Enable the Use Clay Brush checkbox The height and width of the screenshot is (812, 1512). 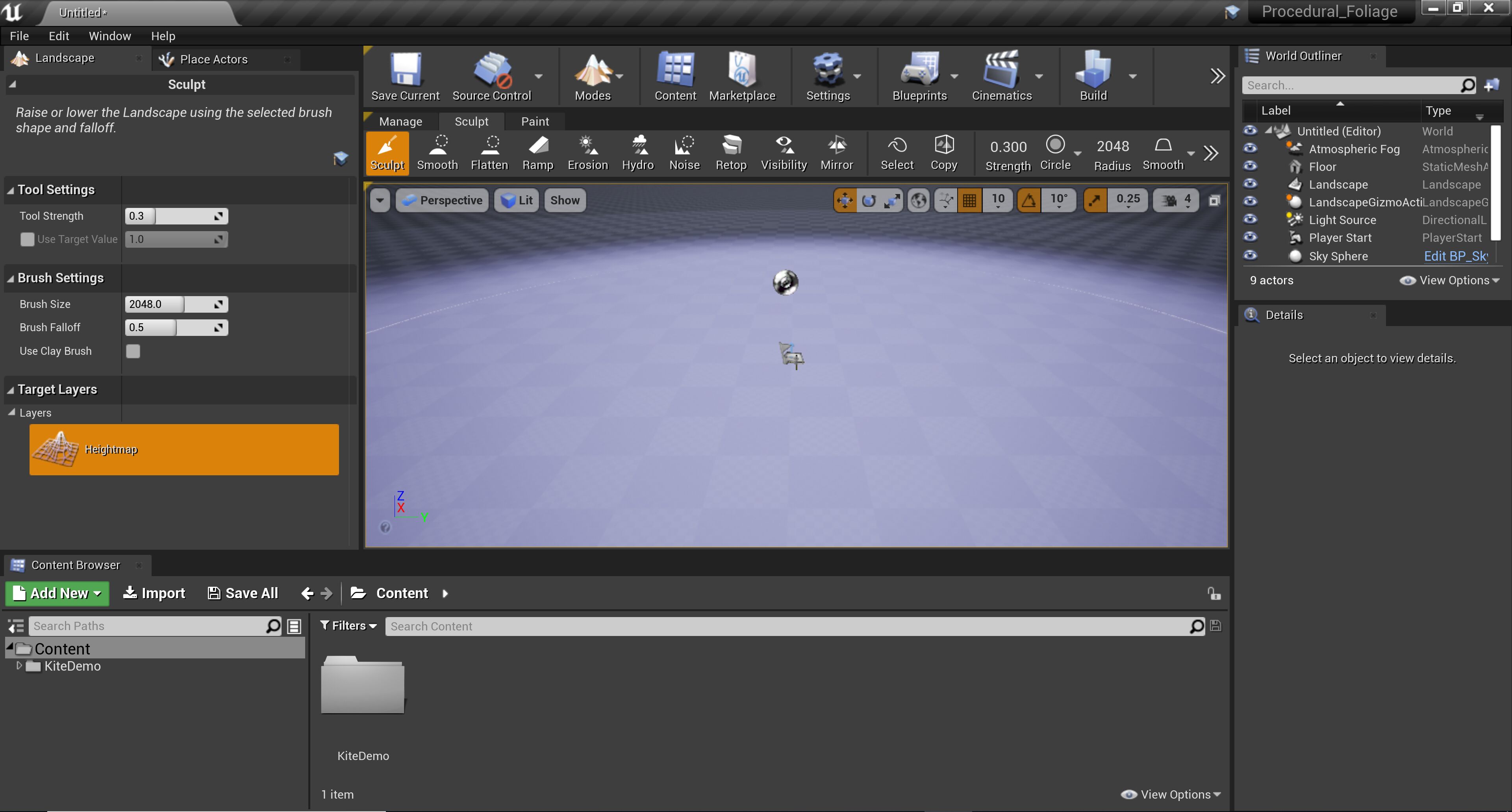pos(133,351)
